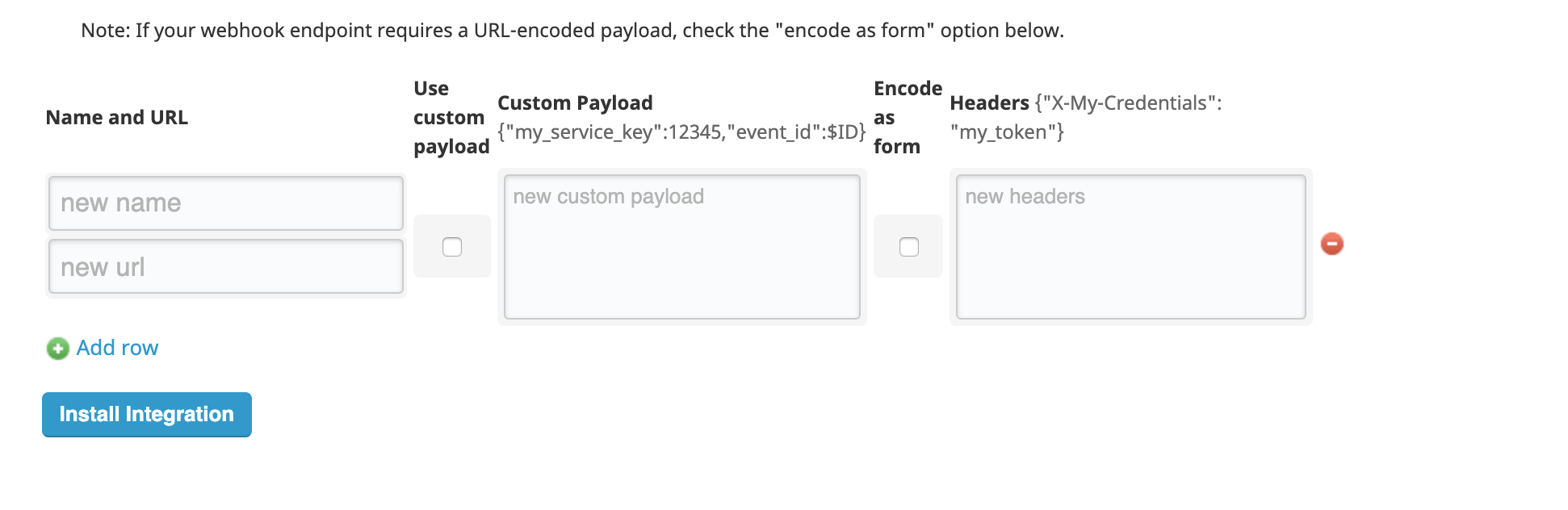Enable the Use custom payload checkbox
The height and width of the screenshot is (510, 1568).
[x=451, y=247]
